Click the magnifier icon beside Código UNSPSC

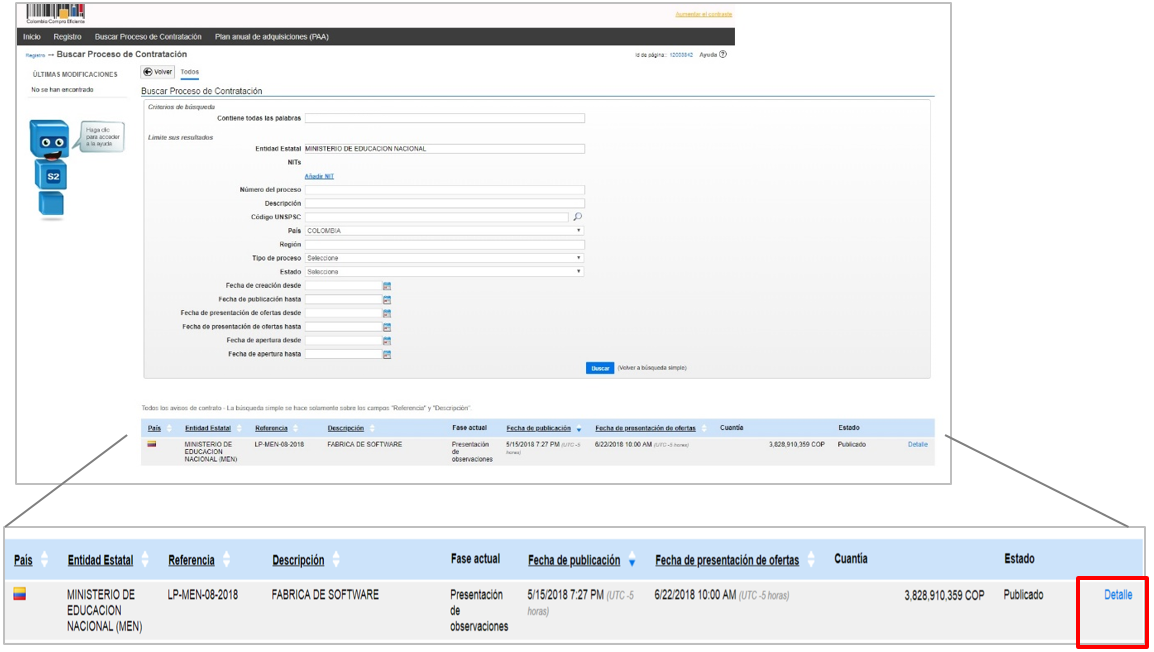tap(578, 217)
